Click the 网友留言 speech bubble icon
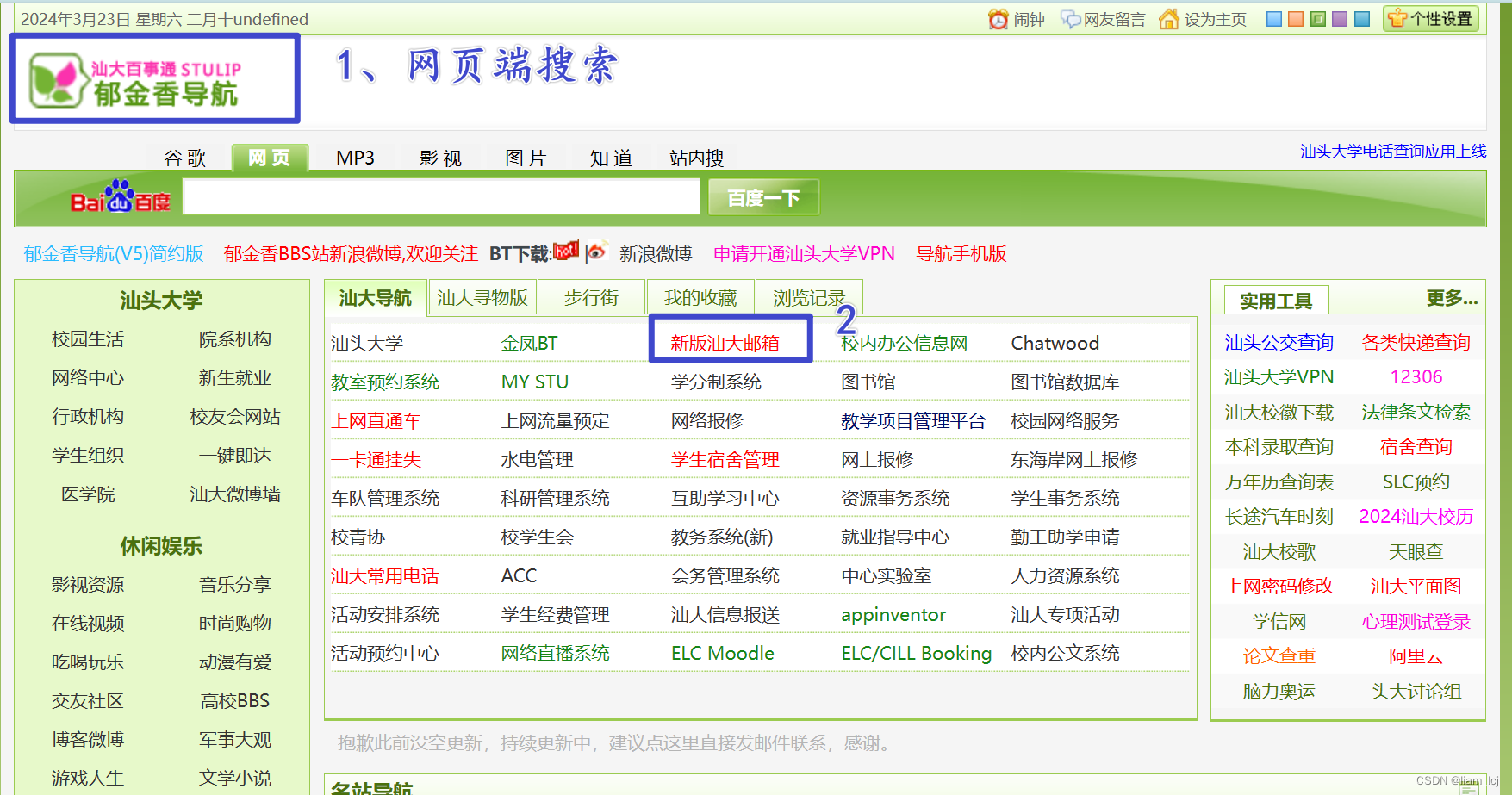This screenshot has height=795, width=1512. pyautogui.click(x=1070, y=19)
